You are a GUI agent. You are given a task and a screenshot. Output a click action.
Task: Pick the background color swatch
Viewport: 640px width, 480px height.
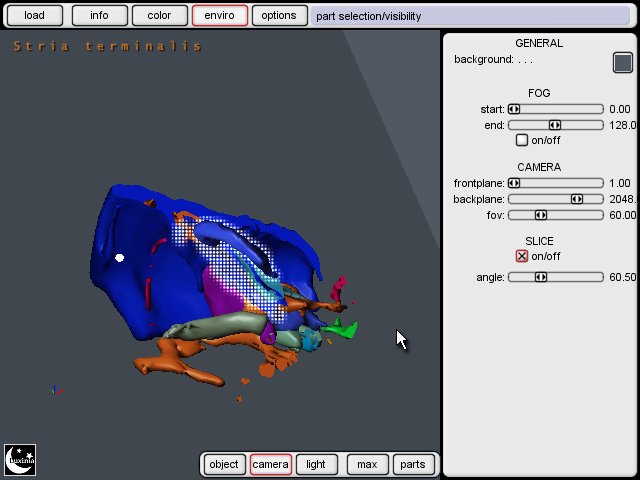click(623, 63)
